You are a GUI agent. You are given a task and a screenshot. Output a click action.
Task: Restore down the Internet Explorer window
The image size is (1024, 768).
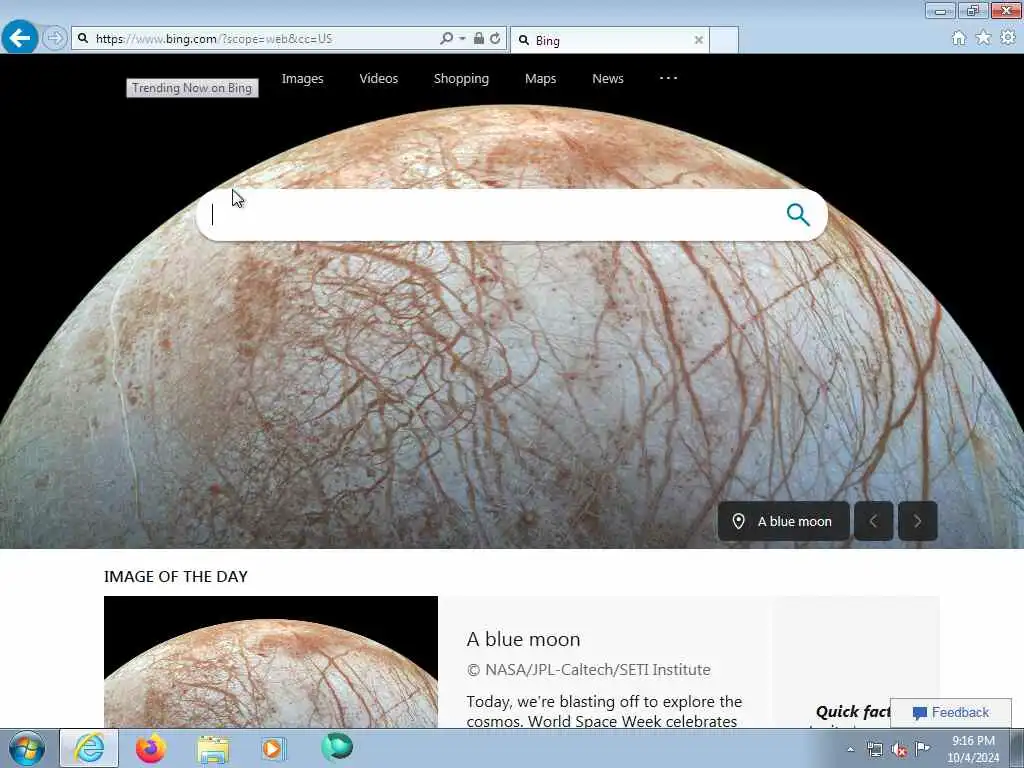[973, 10]
